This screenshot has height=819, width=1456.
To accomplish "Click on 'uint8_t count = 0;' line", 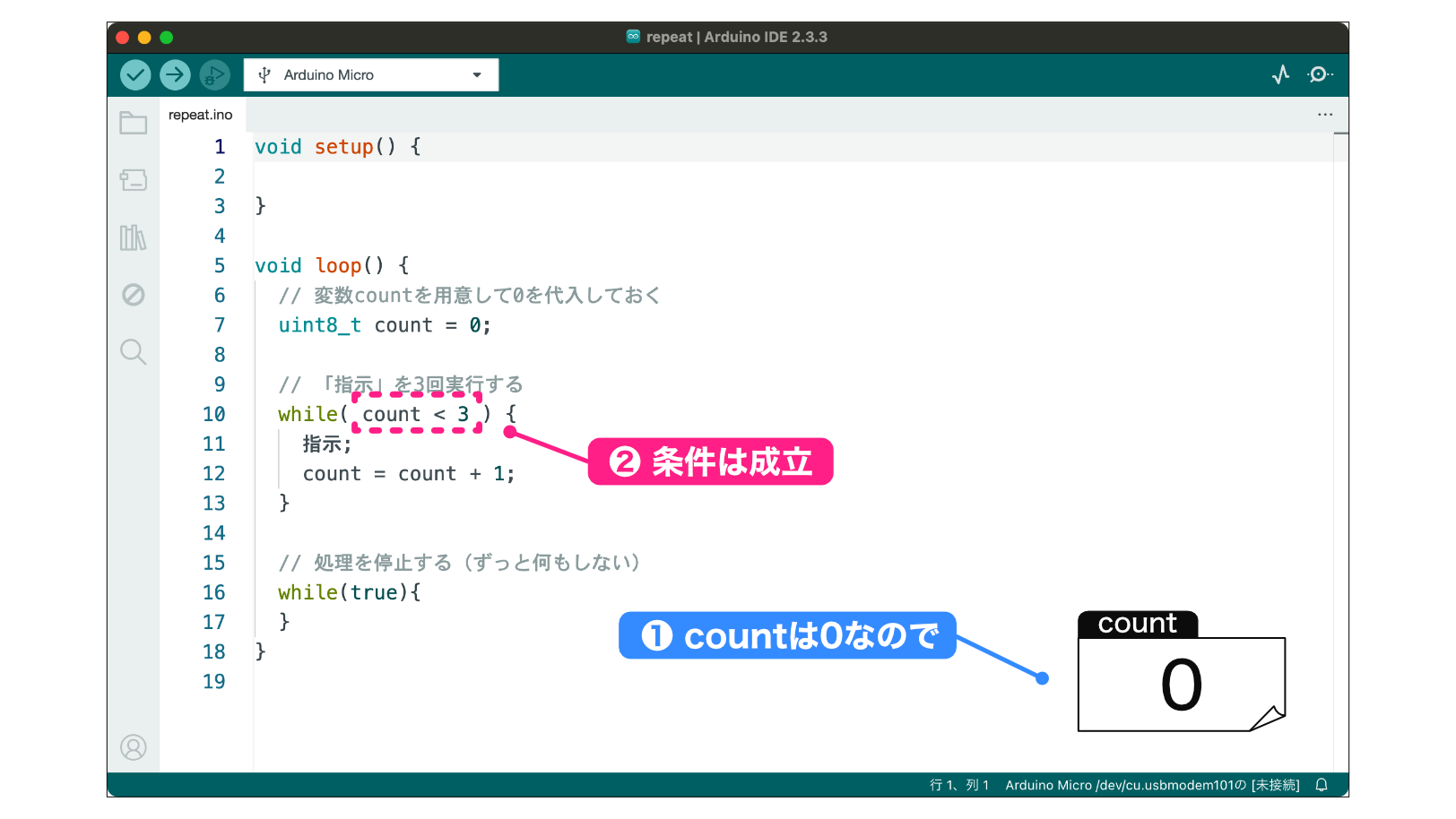I will 385,325.
